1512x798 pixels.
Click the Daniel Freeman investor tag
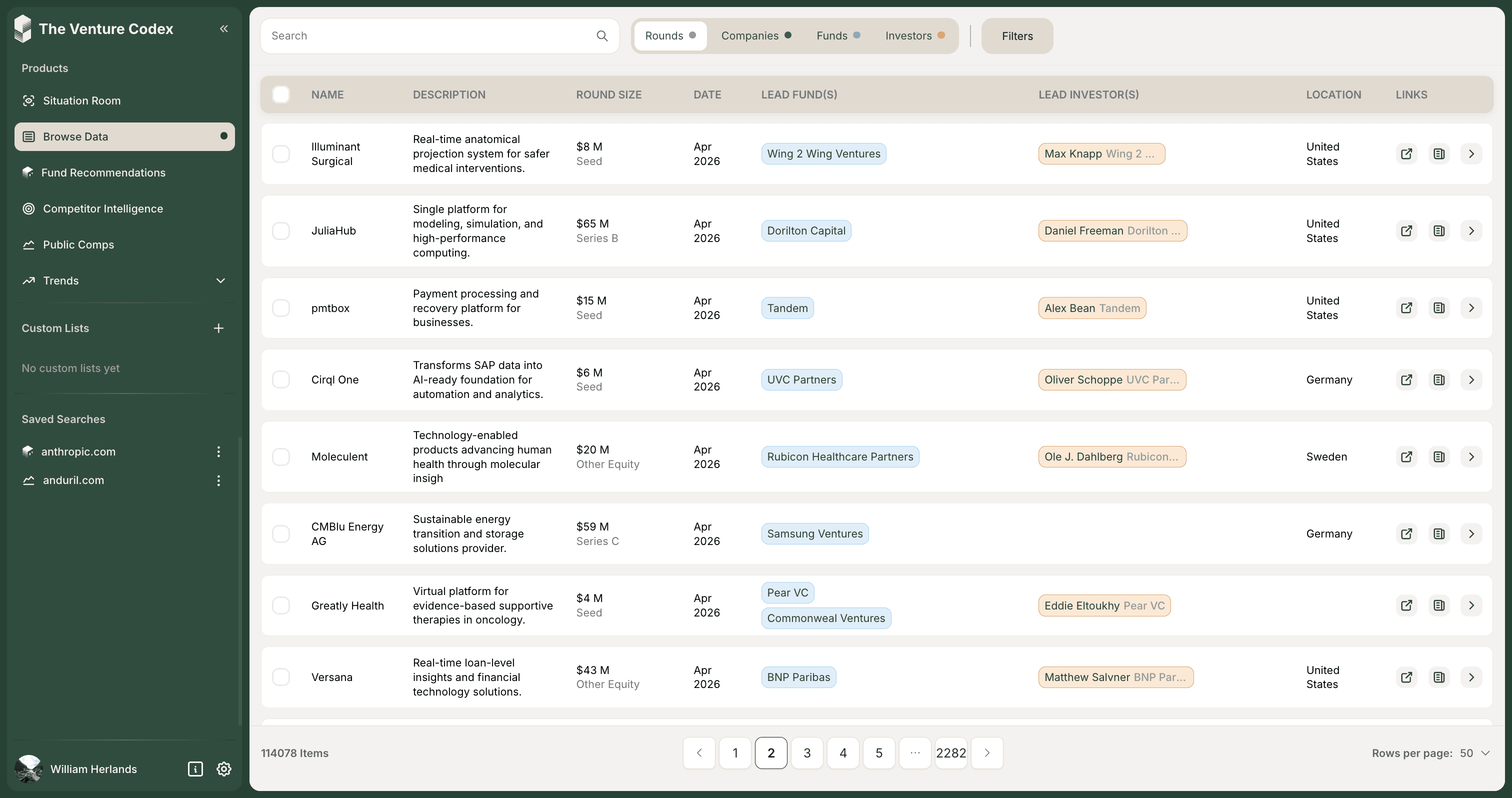1112,230
